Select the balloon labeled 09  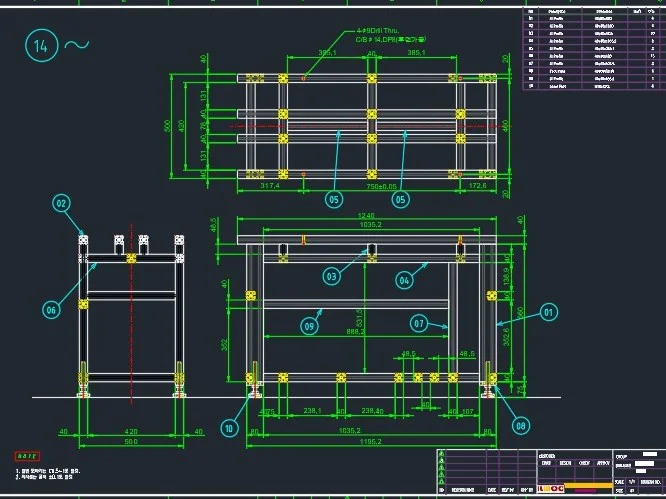(x=310, y=325)
